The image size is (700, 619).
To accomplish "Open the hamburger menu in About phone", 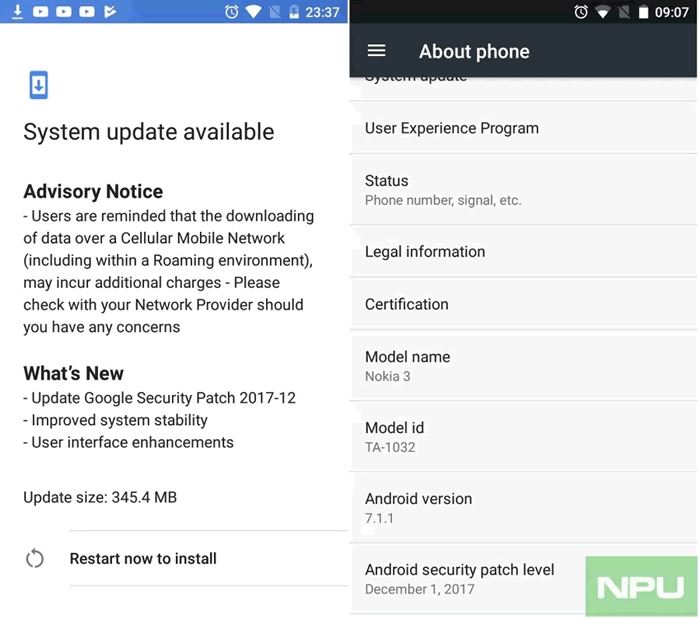I will click(x=376, y=51).
